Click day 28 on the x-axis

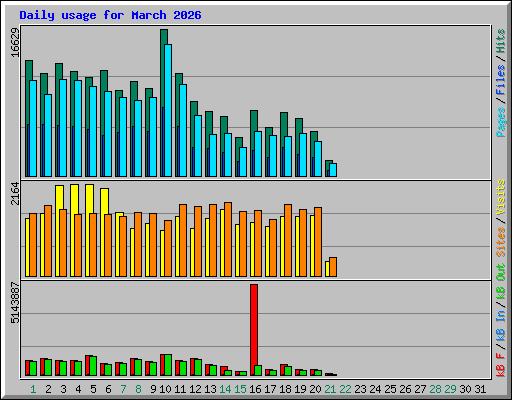(x=435, y=389)
